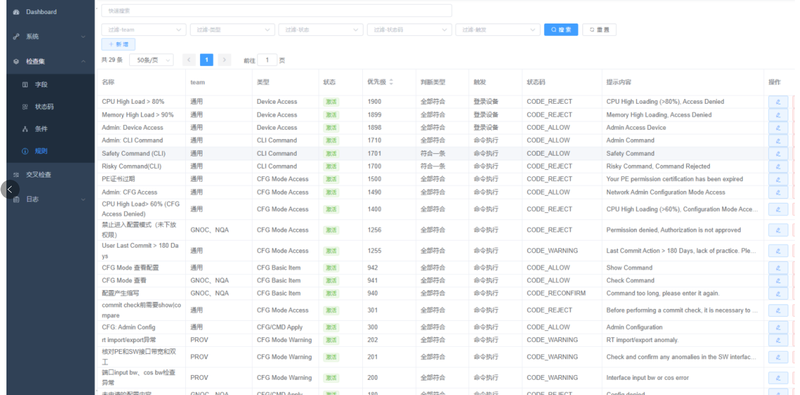Edit the CFG Mode 查看 rule (priority 941)
Image resolution: width=800 pixels, height=395 pixels.
(x=778, y=281)
